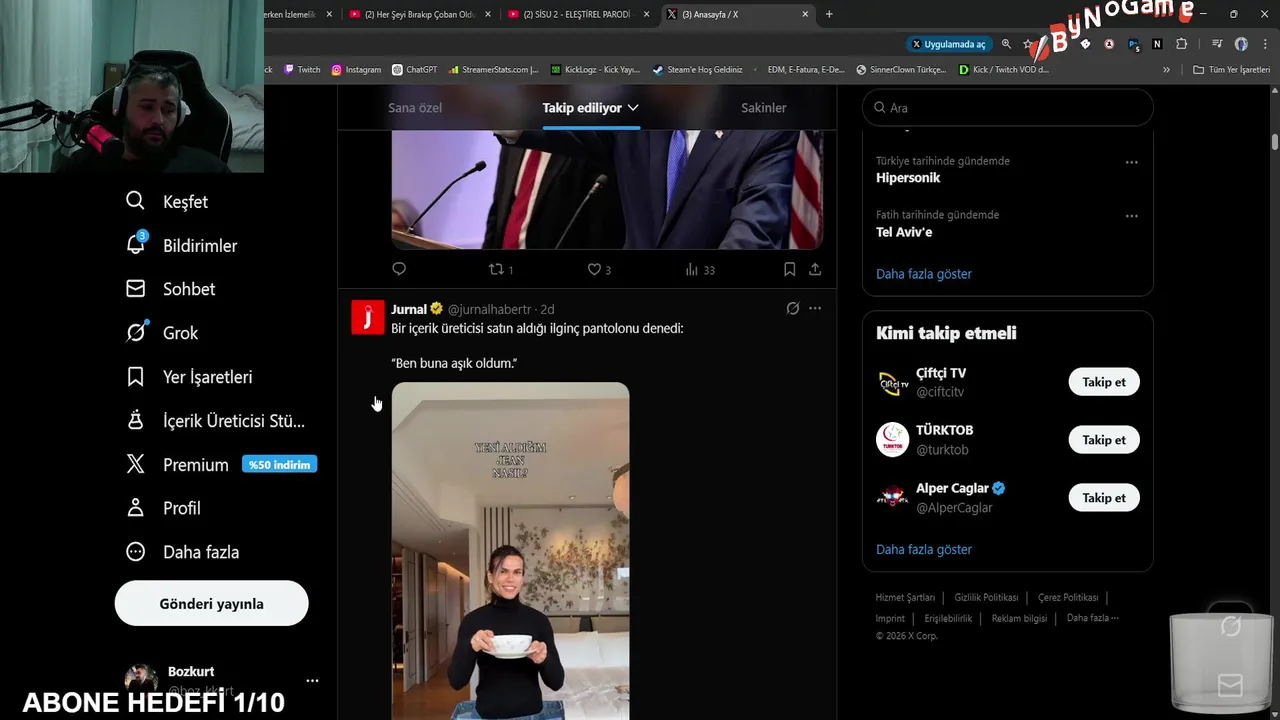Open Sohbet envelope icon
The height and width of the screenshot is (720, 1280).
click(x=135, y=288)
